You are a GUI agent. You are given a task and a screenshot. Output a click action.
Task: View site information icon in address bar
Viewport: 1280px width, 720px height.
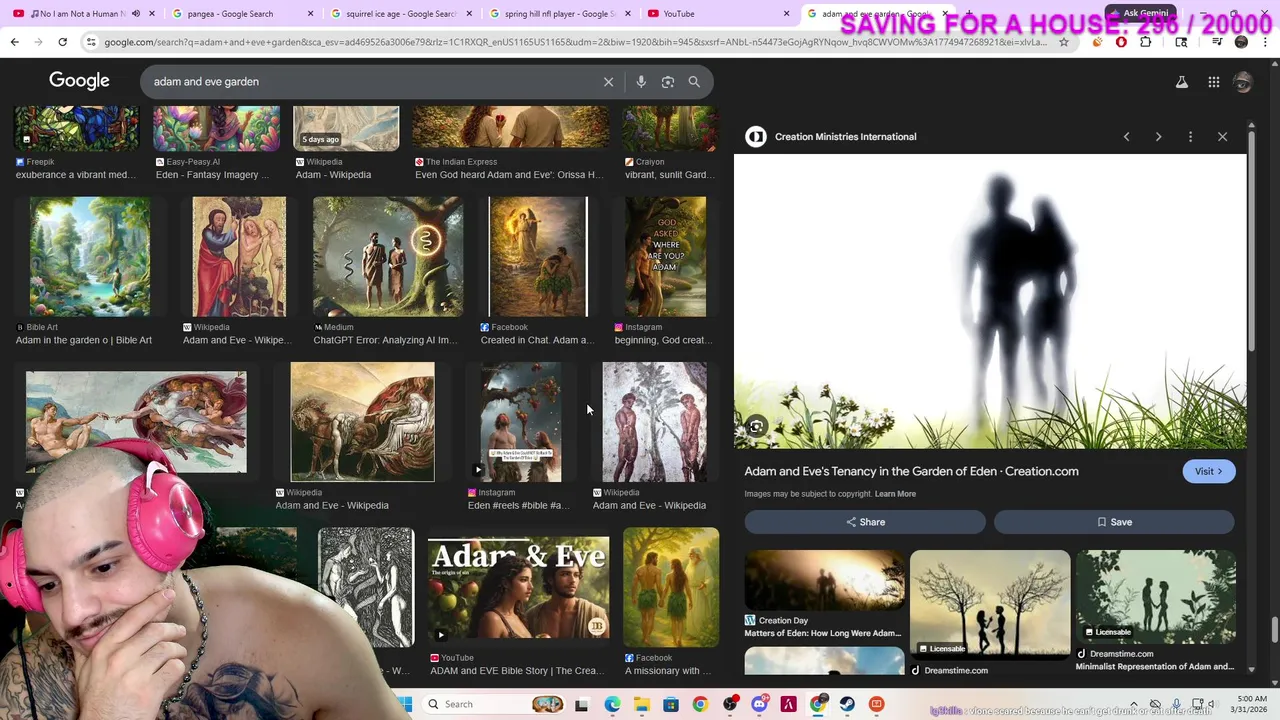(x=92, y=42)
